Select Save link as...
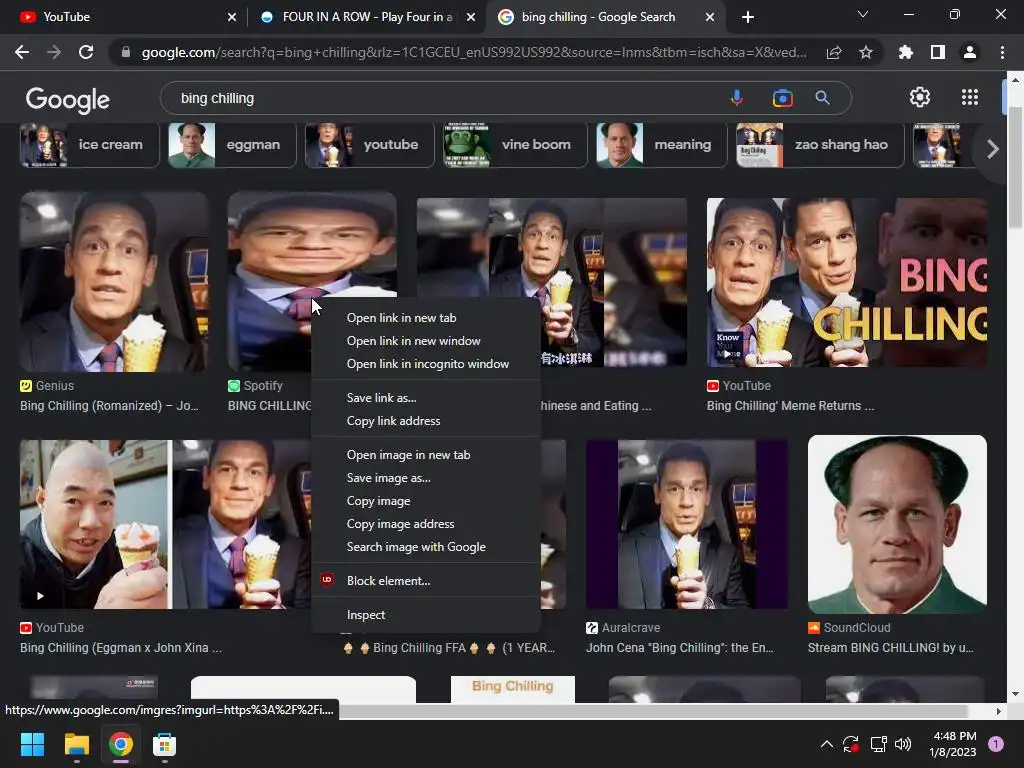This screenshot has width=1024, height=768. tap(426, 398)
